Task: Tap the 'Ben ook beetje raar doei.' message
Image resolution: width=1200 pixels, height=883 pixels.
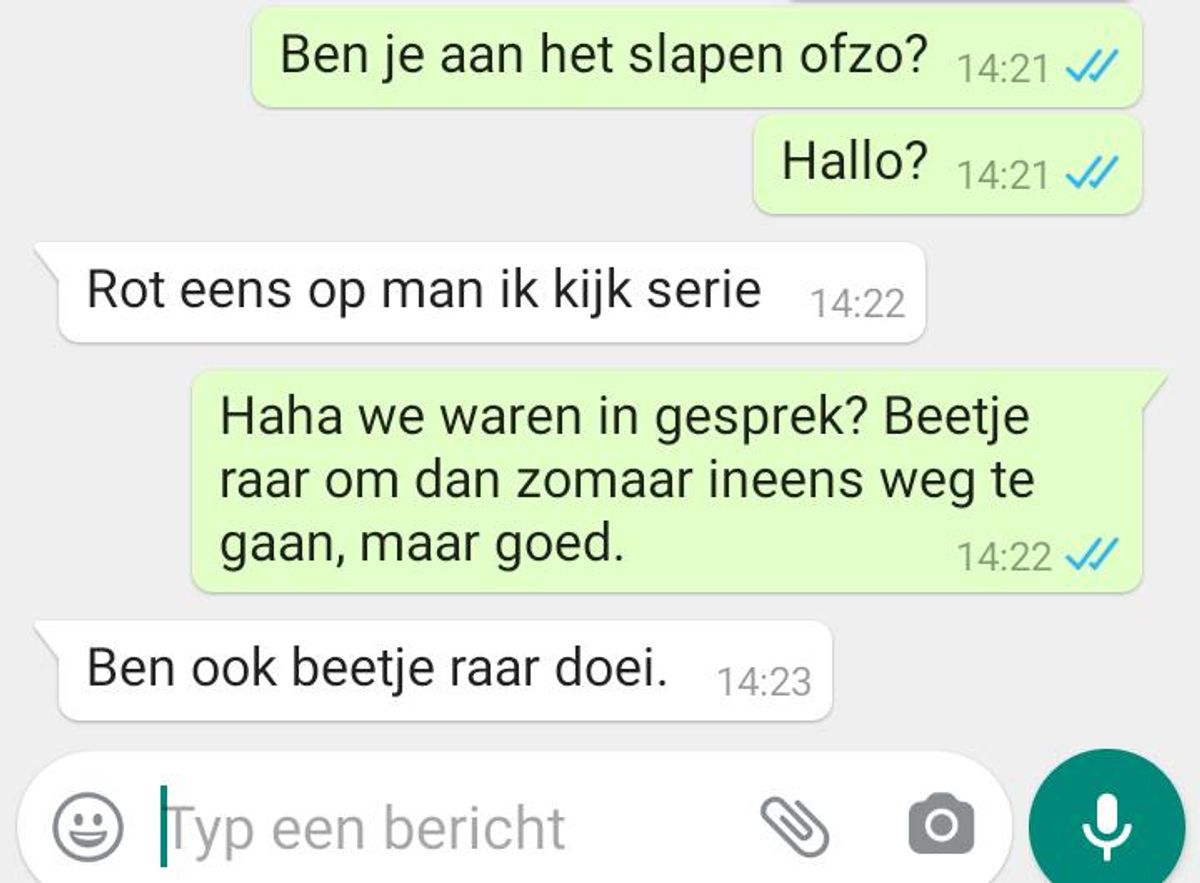Action: point(434,670)
